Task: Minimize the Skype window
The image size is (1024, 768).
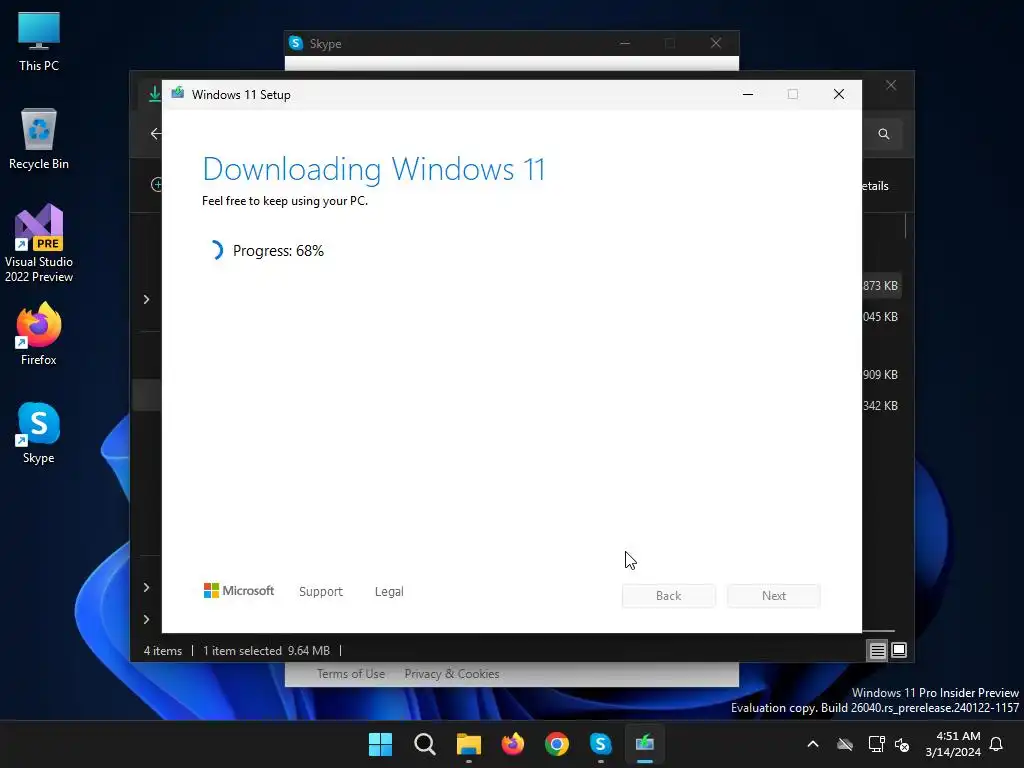Action: tap(625, 43)
